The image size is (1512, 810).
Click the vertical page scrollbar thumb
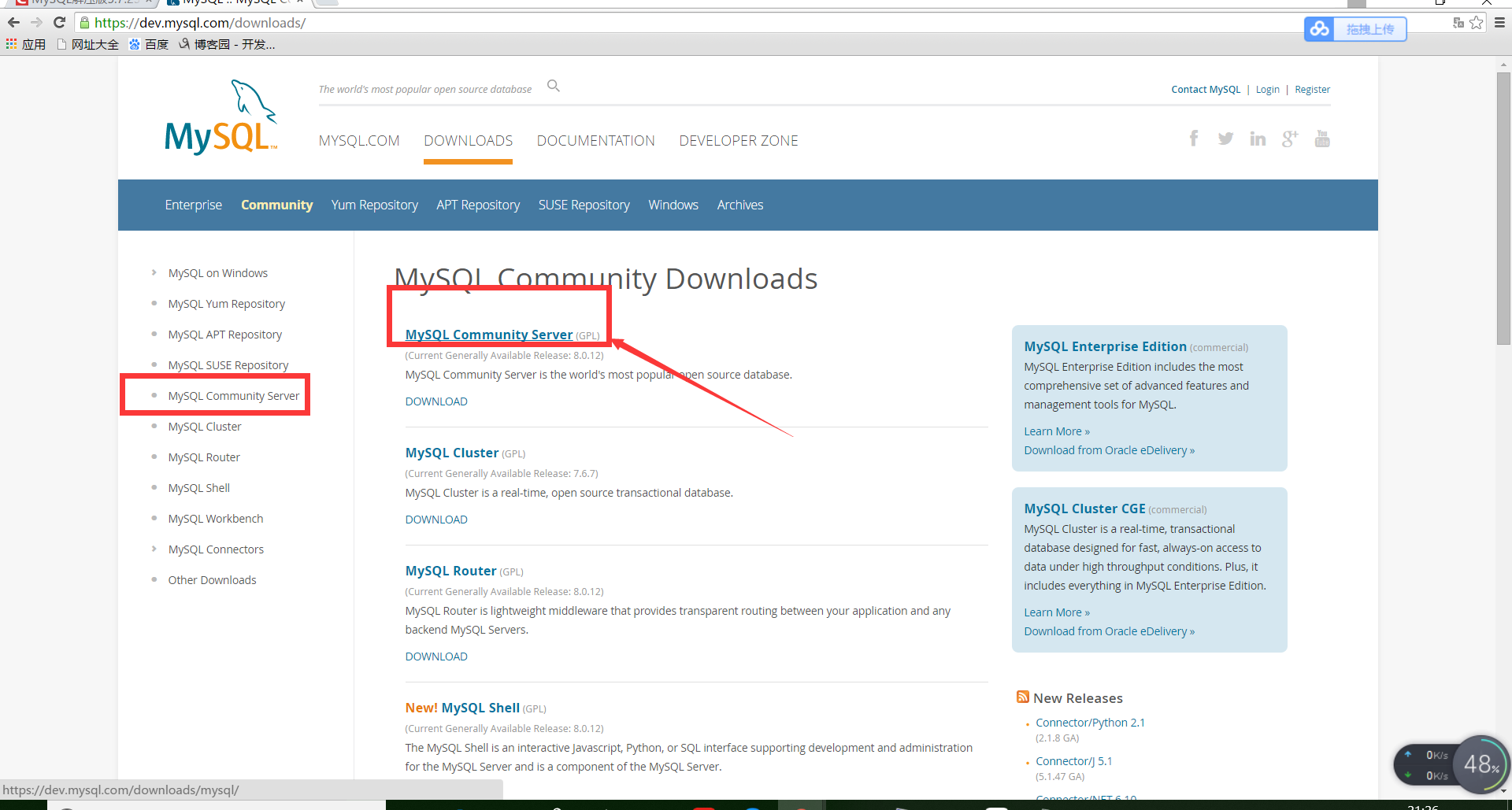tap(1503, 209)
